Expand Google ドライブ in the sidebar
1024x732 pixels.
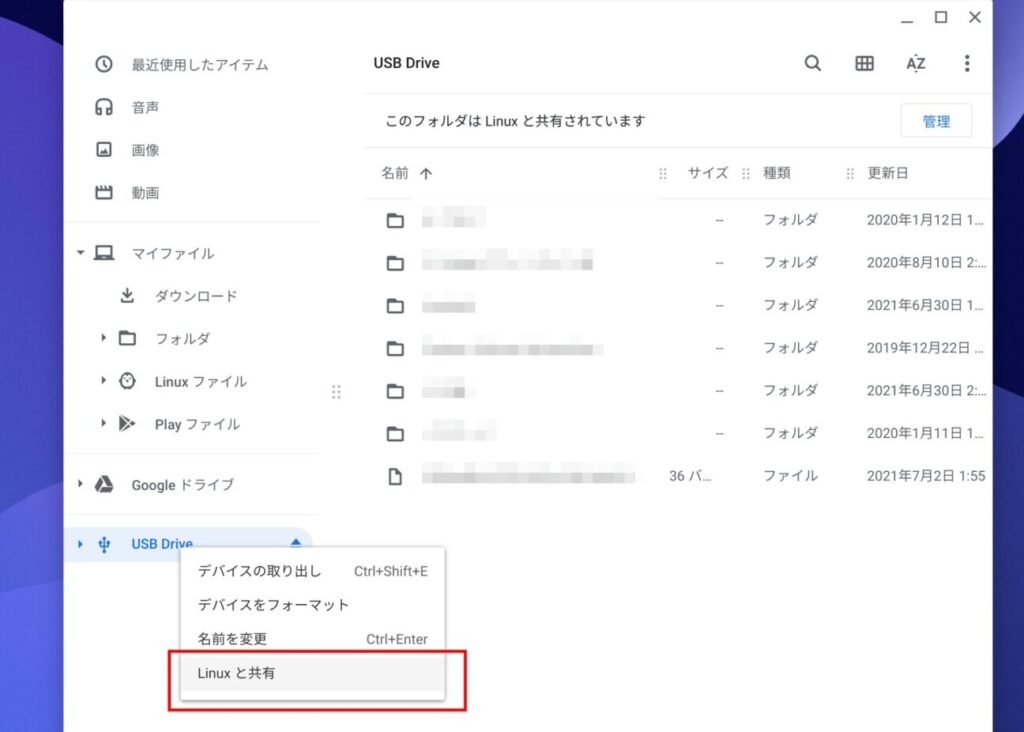click(80, 485)
